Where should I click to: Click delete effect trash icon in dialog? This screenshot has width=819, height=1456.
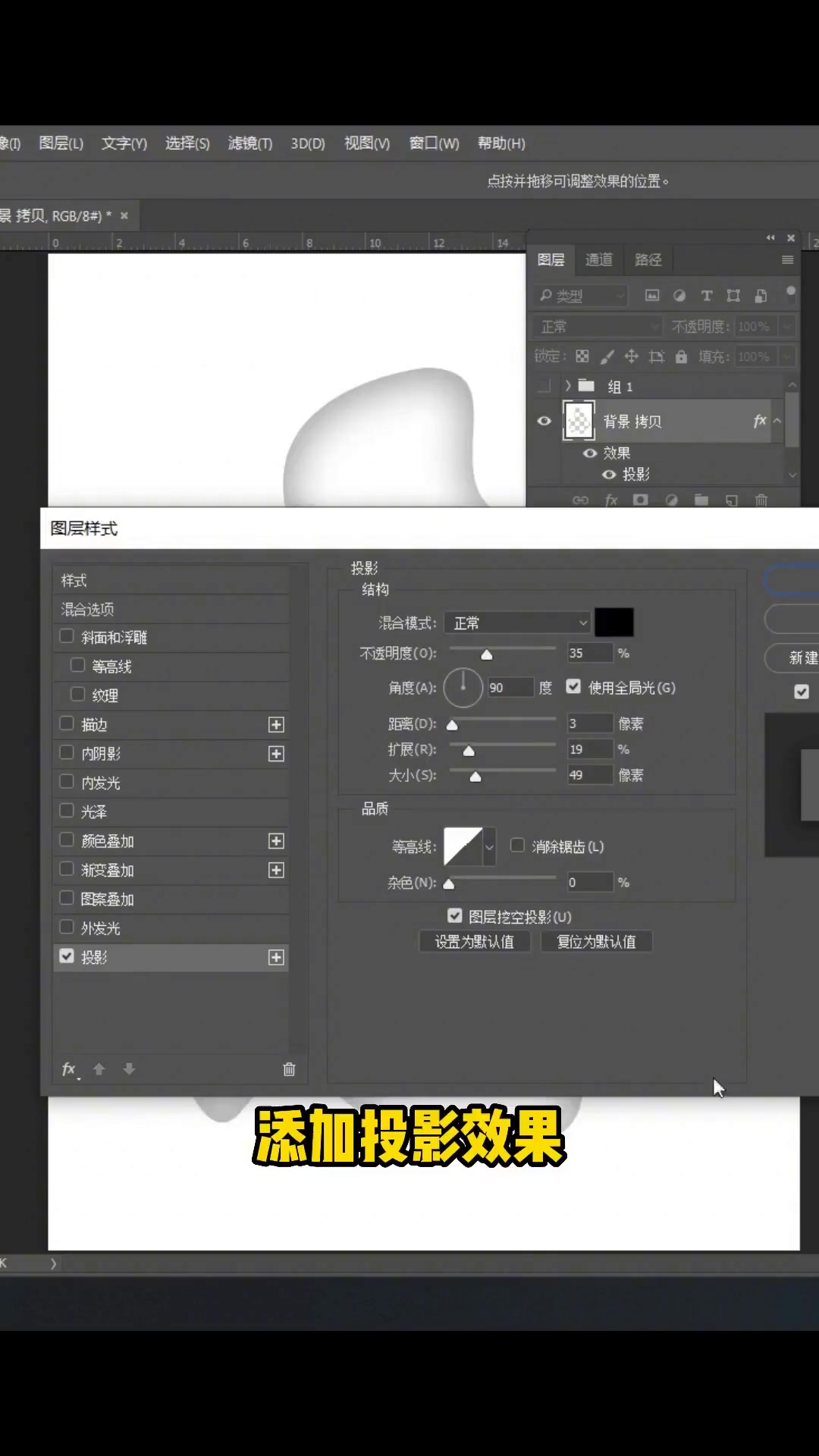tap(289, 1069)
